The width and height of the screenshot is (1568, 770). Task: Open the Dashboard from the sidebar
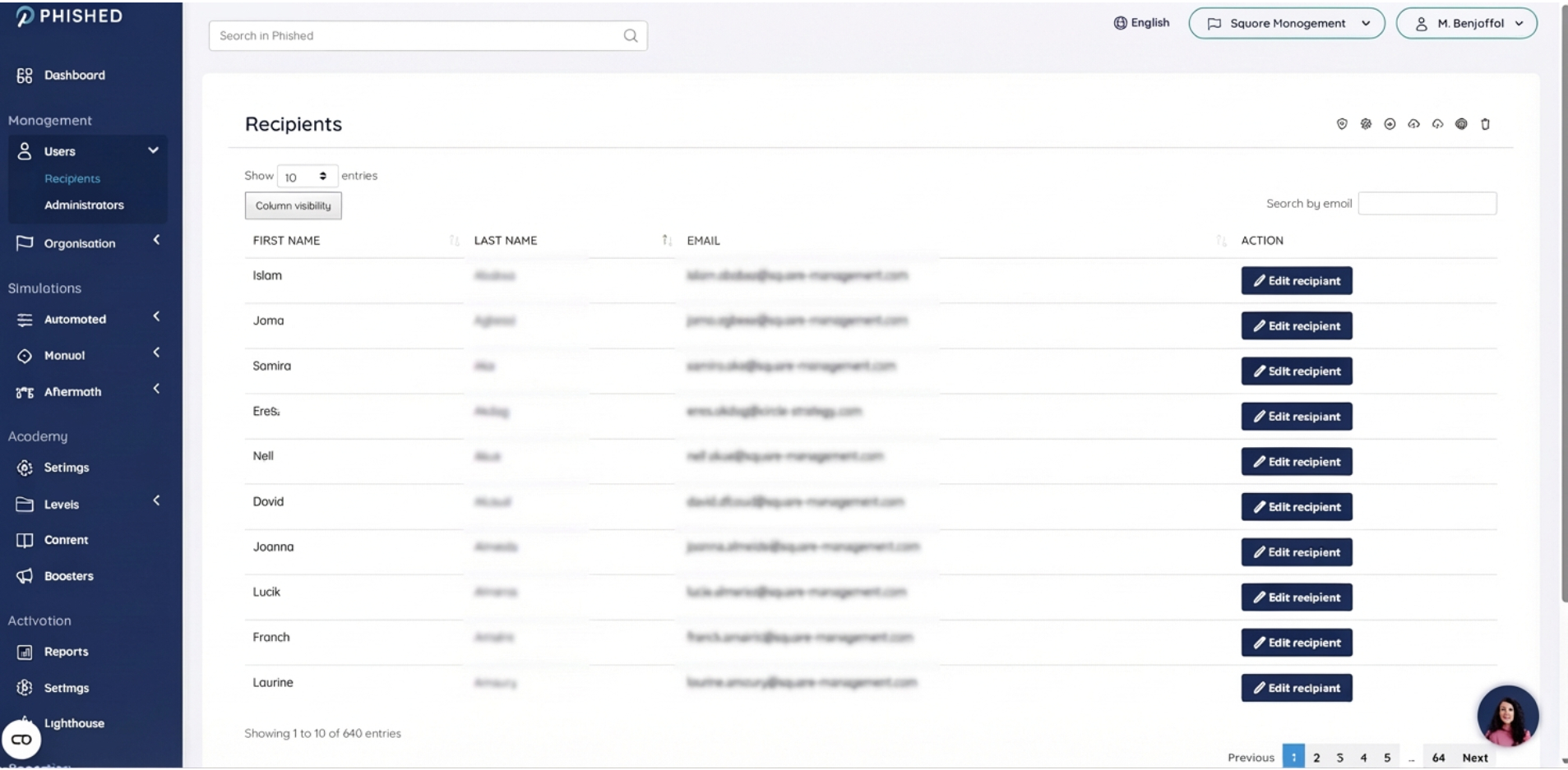click(74, 76)
